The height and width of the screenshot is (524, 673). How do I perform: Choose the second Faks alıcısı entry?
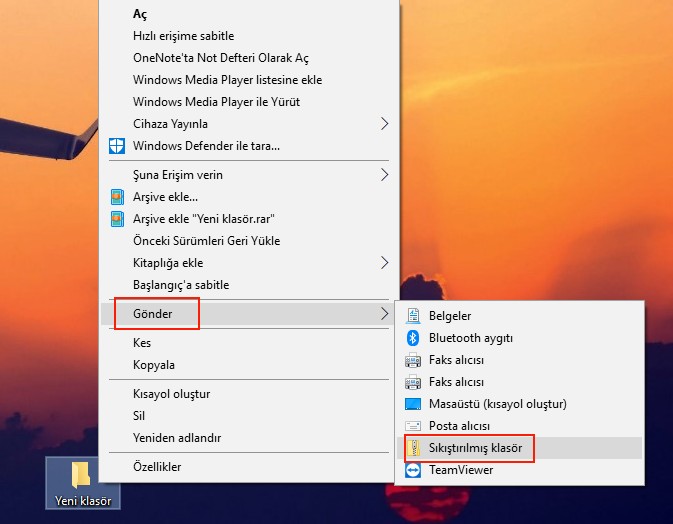tap(519, 382)
